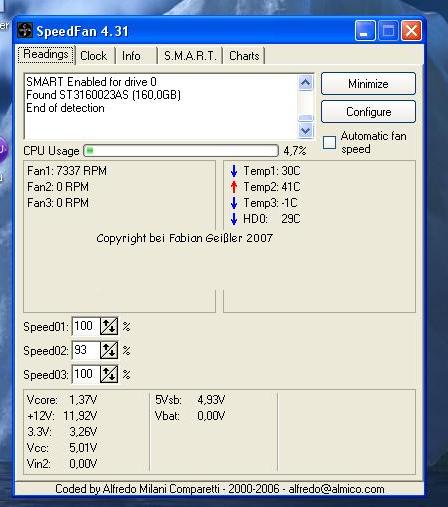This screenshot has width=448, height=507.
Task: Click the Minimize button
Action: (x=368, y=84)
